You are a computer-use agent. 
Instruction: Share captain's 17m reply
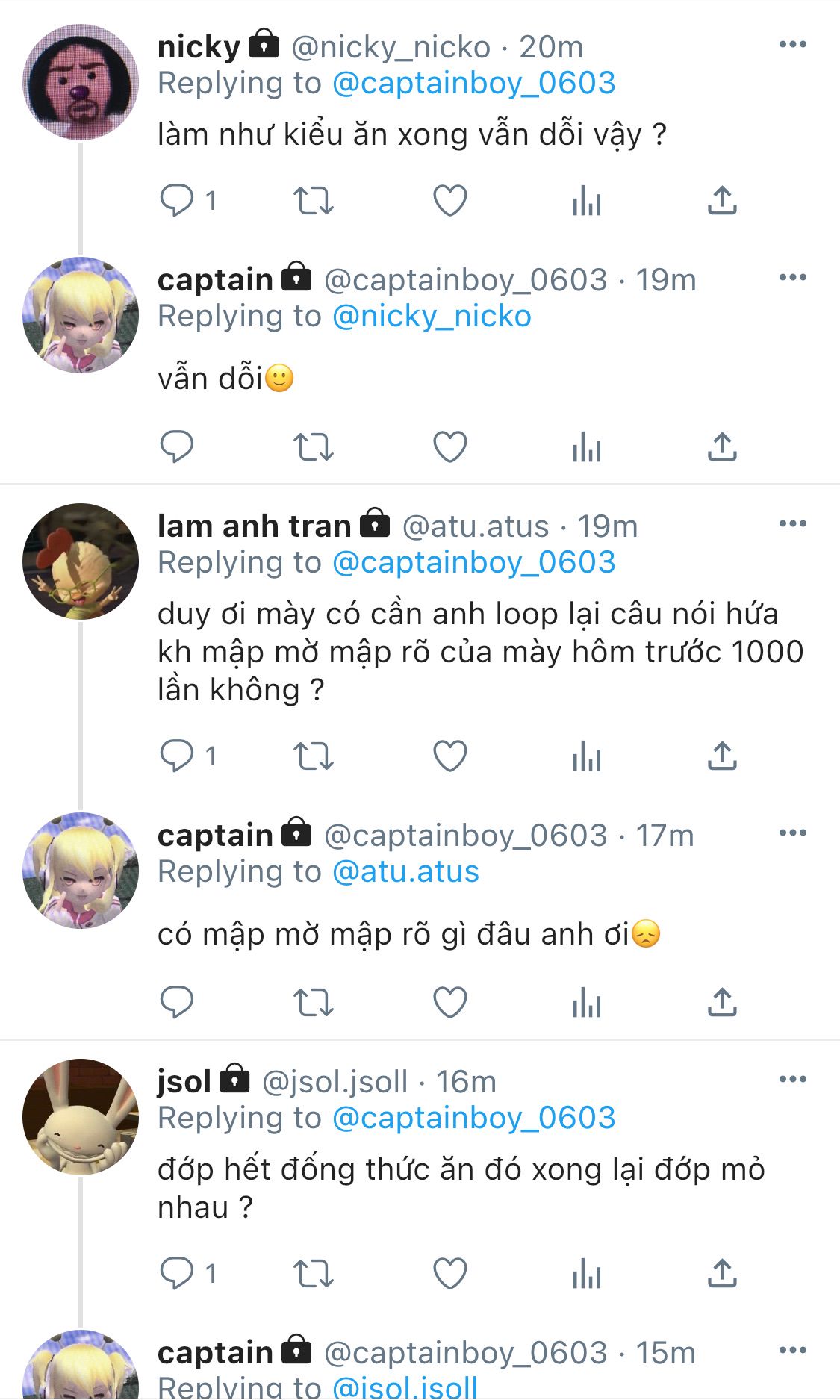tap(722, 1002)
